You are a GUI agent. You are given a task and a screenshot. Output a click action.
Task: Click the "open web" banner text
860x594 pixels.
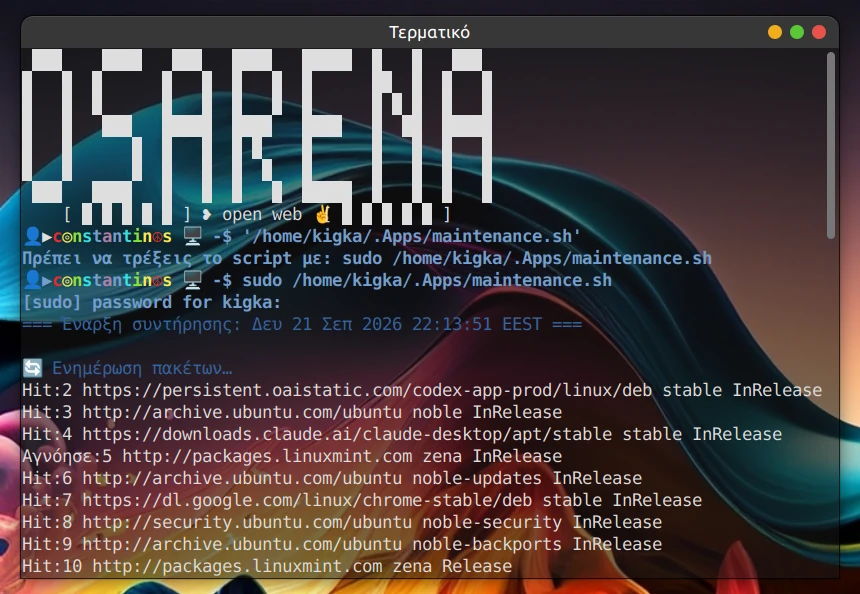point(262,214)
